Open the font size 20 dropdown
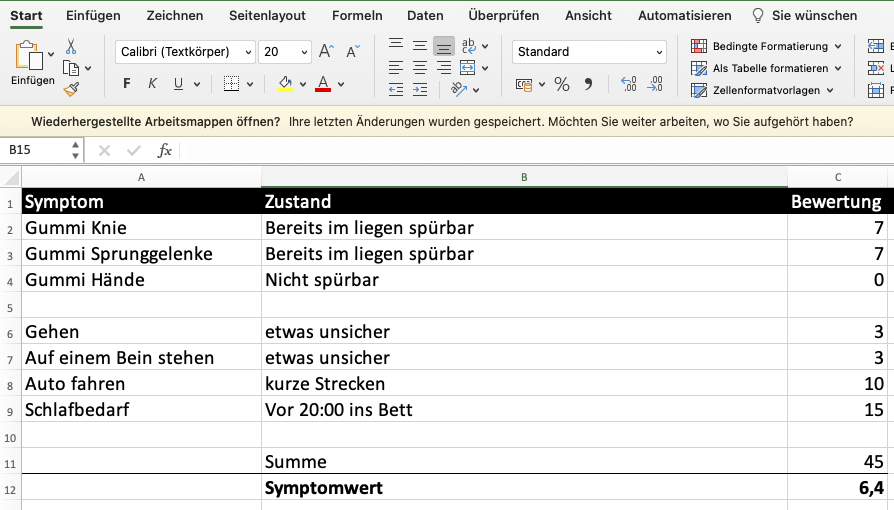Screen dimensions: 894x510 [x=285, y=52]
